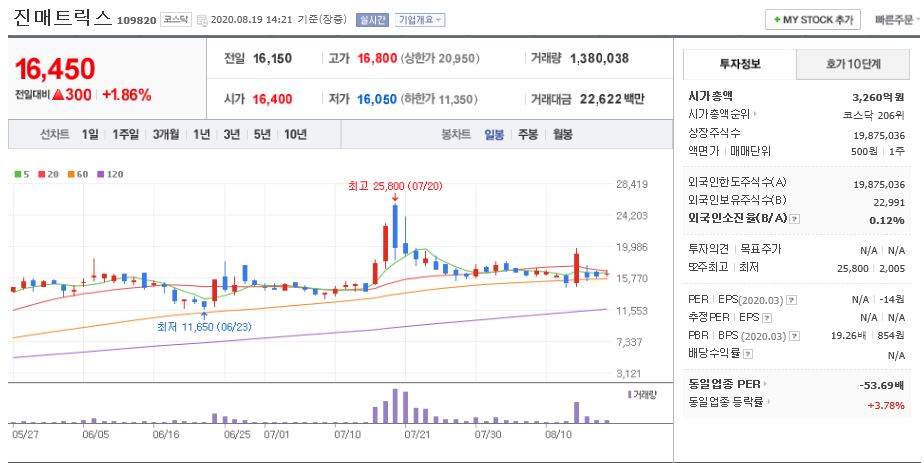Click the arrow next to 시가총액순위
This screenshot has width=924, height=463.
click(x=755, y=115)
